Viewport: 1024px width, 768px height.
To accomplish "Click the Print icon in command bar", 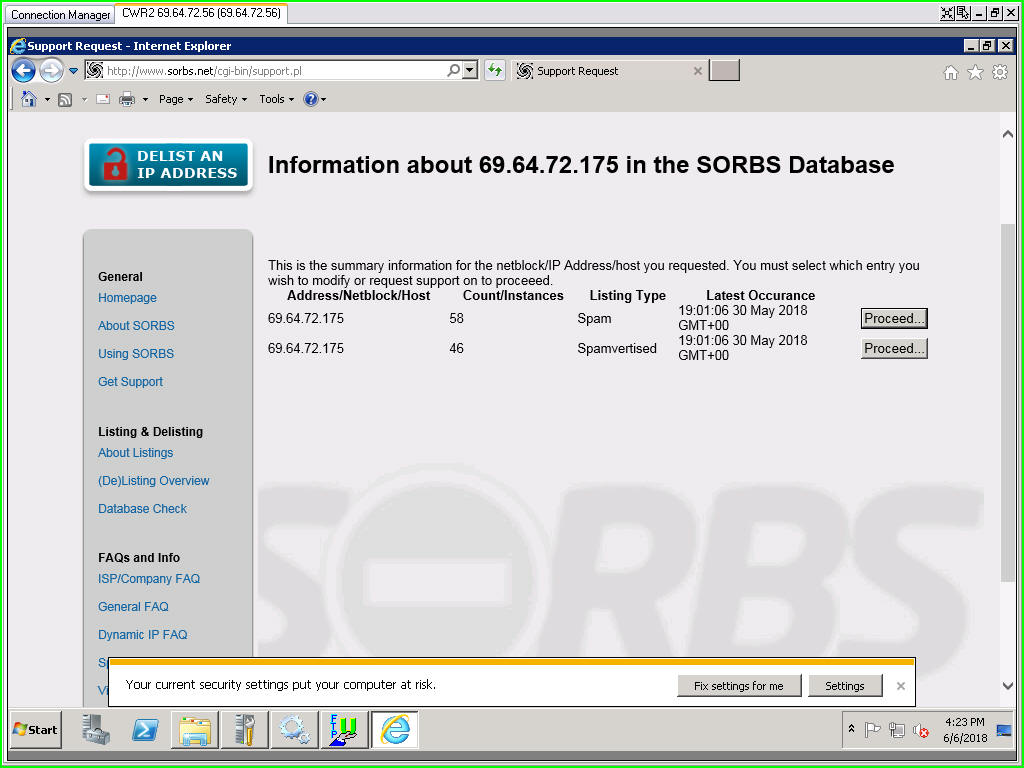I will click(x=127, y=99).
